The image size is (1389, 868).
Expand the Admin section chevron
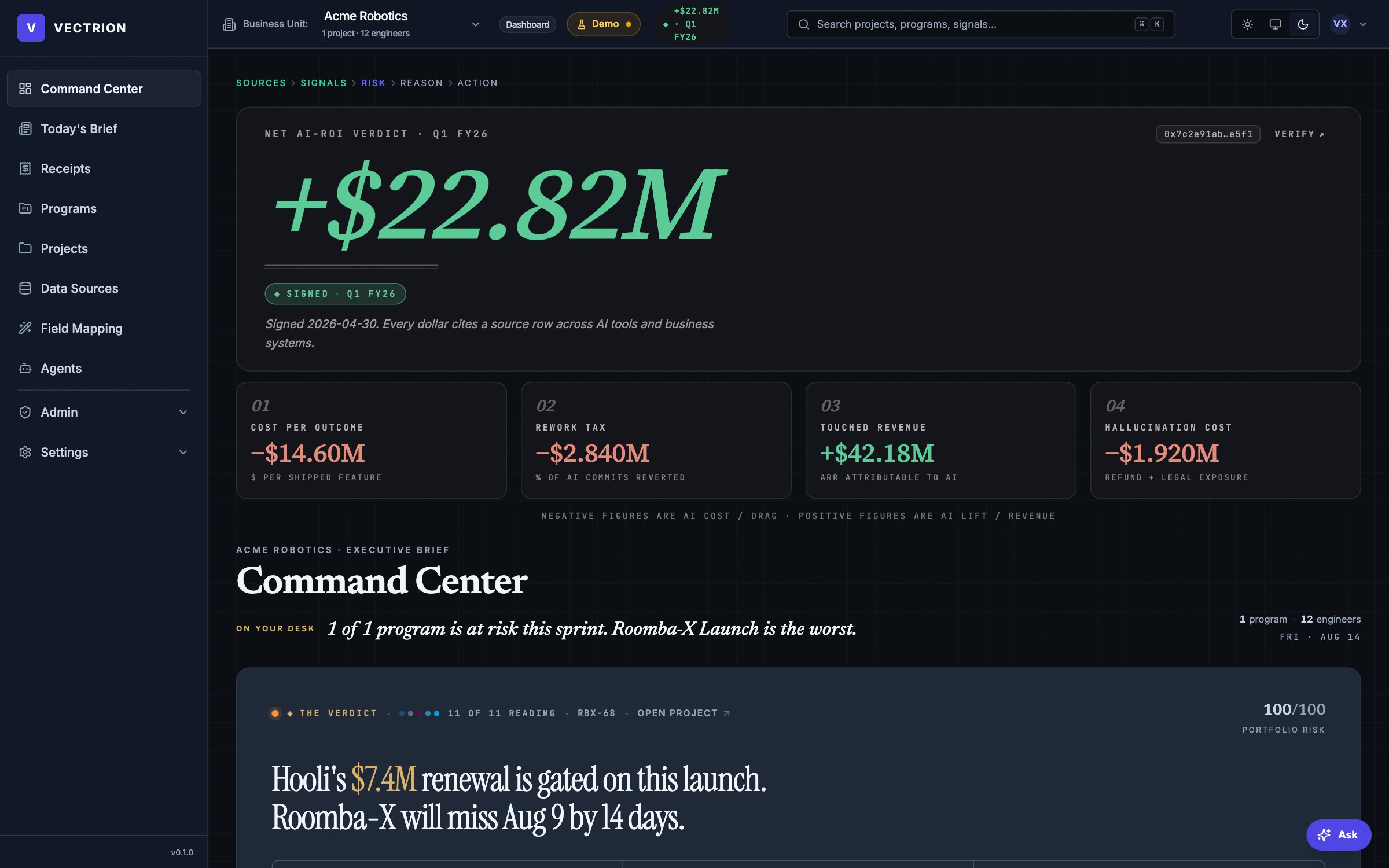pos(183,412)
